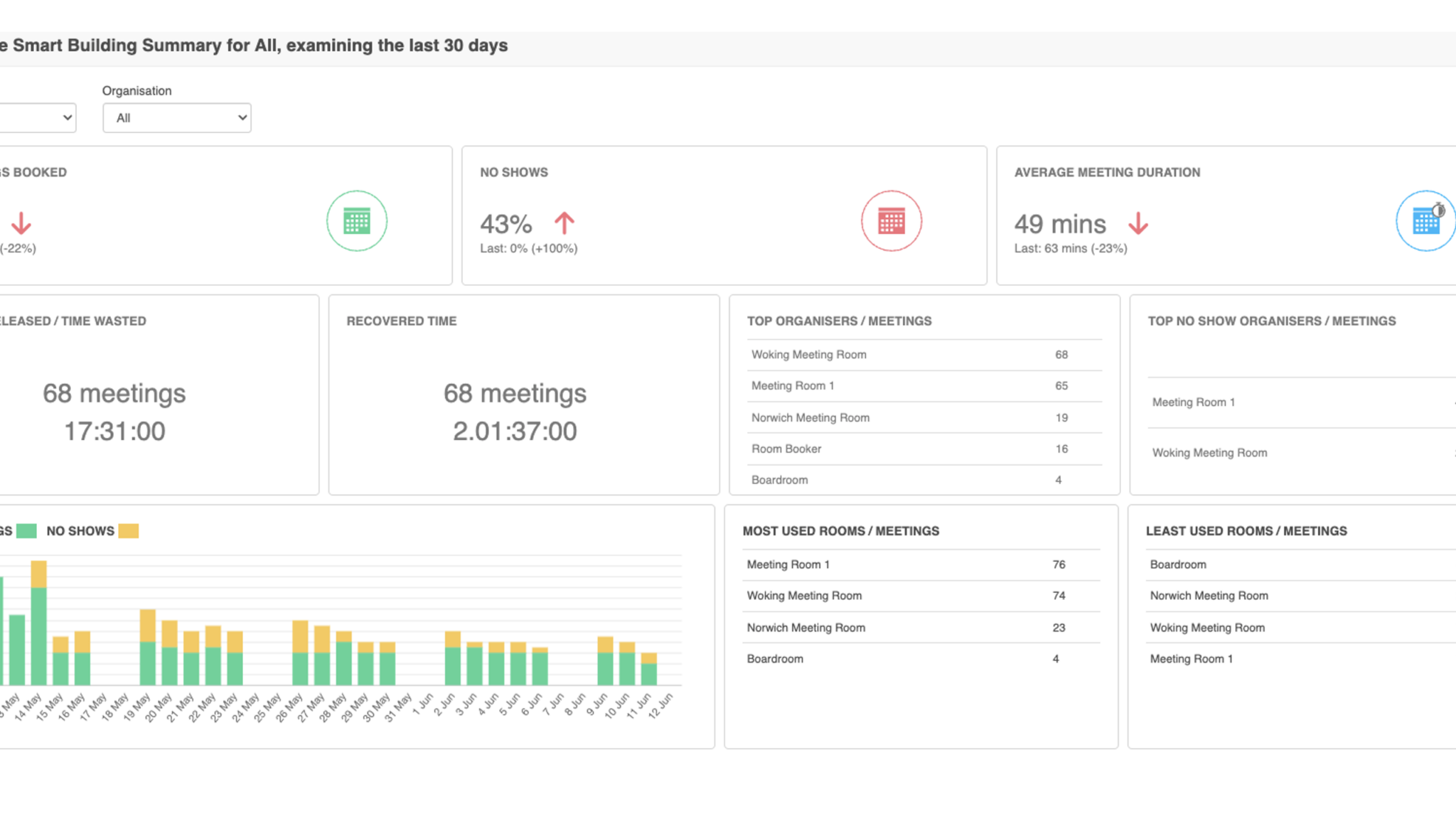
Task: Open the partially visible left dropdown
Action: click(x=39, y=118)
